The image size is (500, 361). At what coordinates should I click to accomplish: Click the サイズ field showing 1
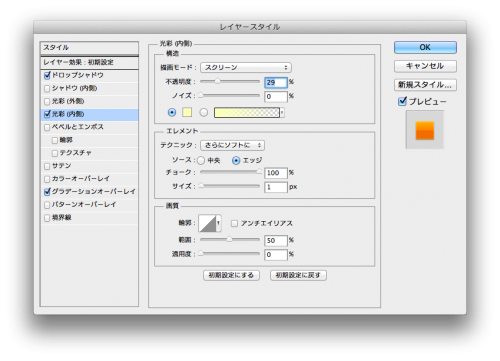[276, 187]
